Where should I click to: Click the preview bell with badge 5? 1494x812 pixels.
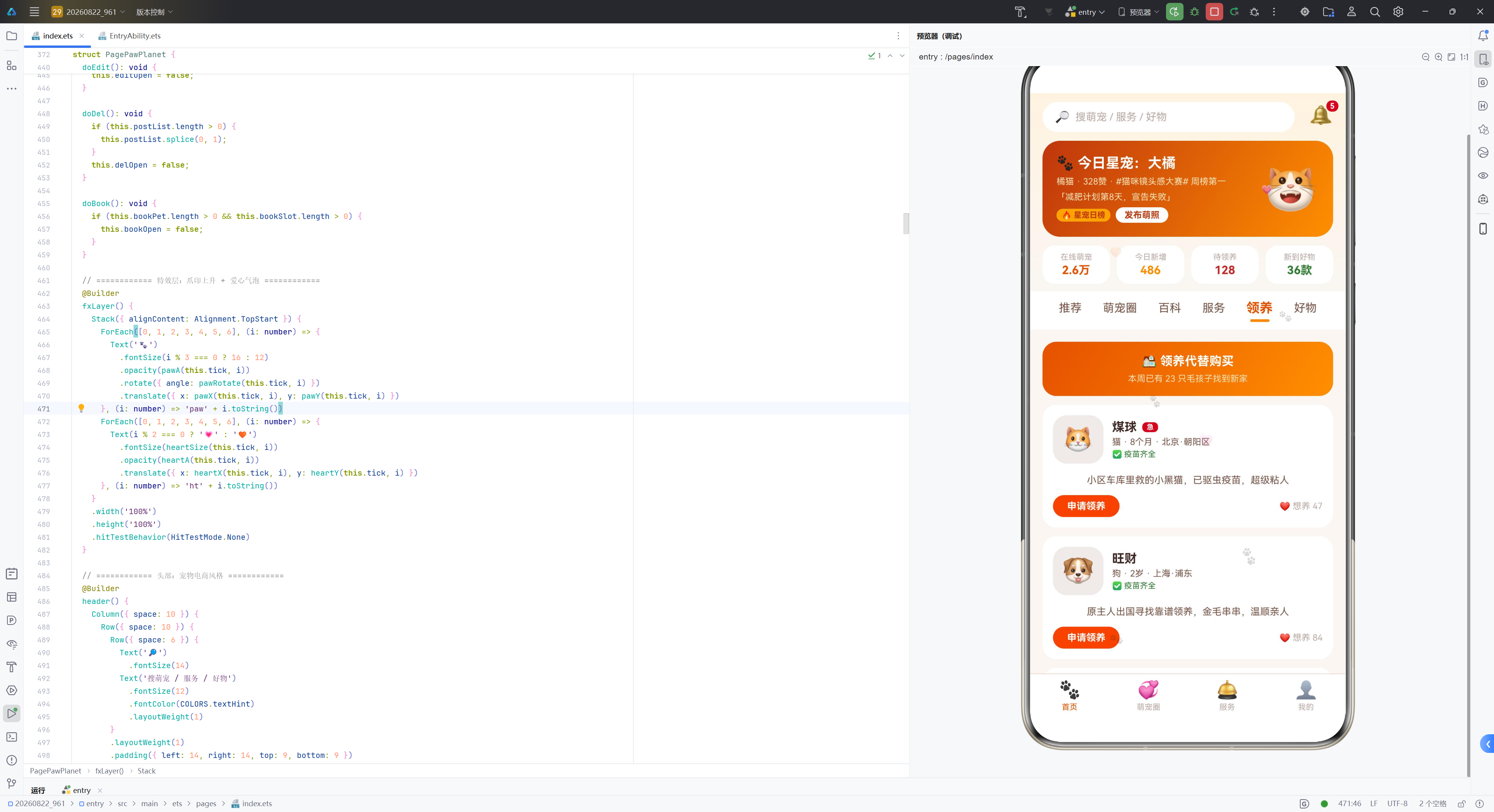[1321, 115]
